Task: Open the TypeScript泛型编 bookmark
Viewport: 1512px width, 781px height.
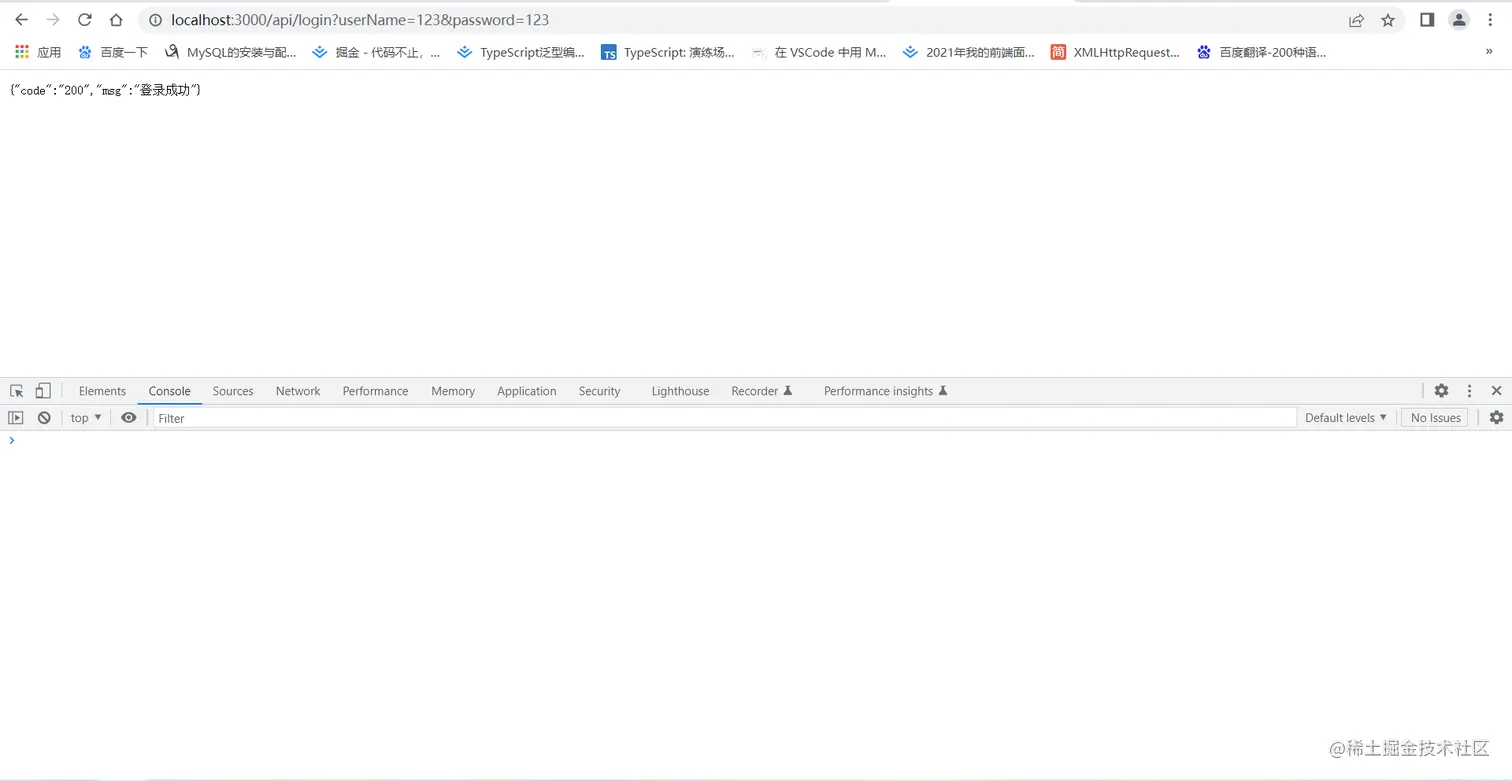Action: coord(520,52)
